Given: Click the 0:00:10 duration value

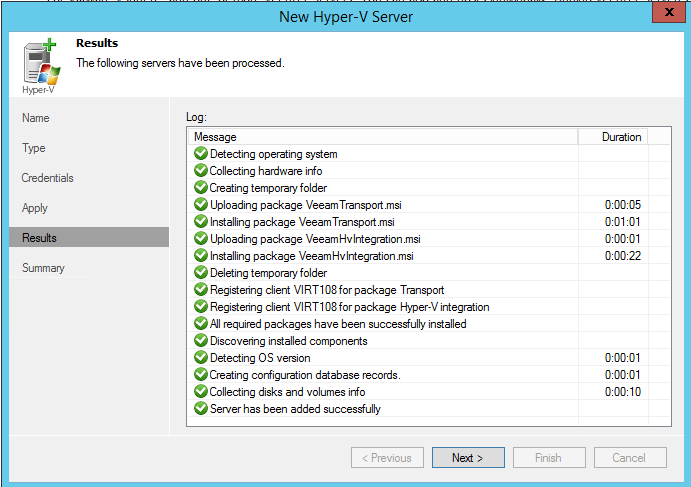Looking at the screenshot, I should [x=623, y=392].
